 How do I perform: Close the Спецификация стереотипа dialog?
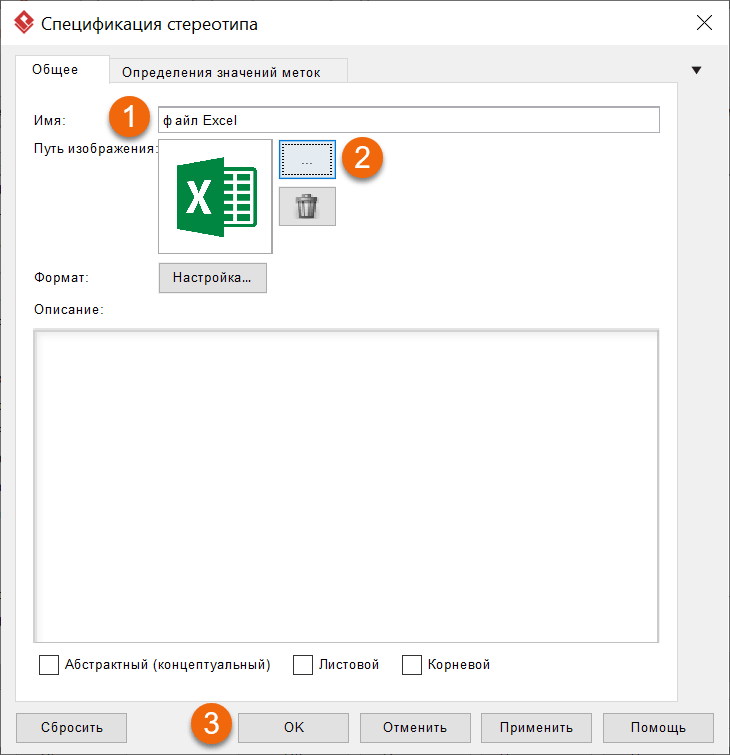[704, 22]
